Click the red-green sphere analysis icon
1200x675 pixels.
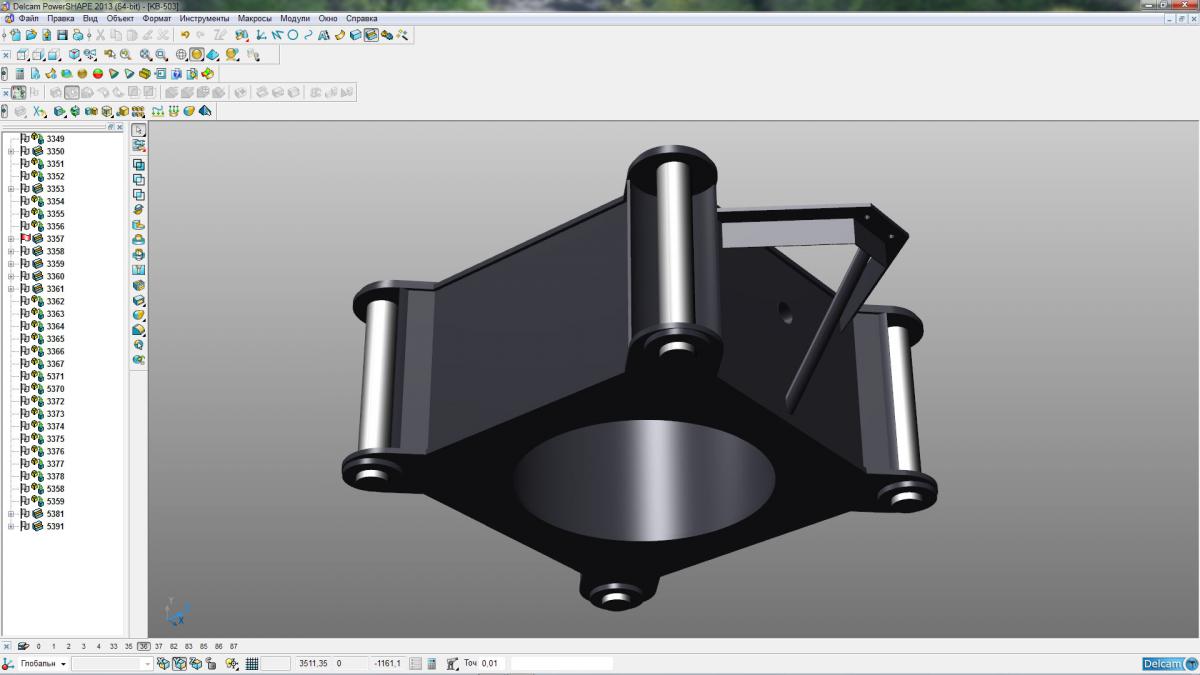click(98, 73)
